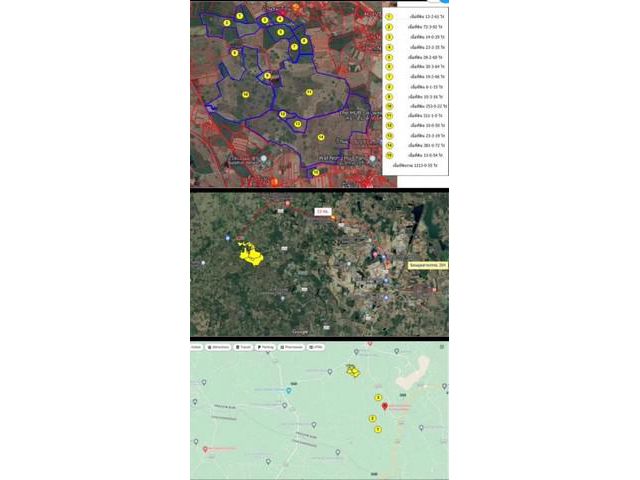Select the ATMs filter chip
This screenshot has height=480, width=640.
click(316, 347)
